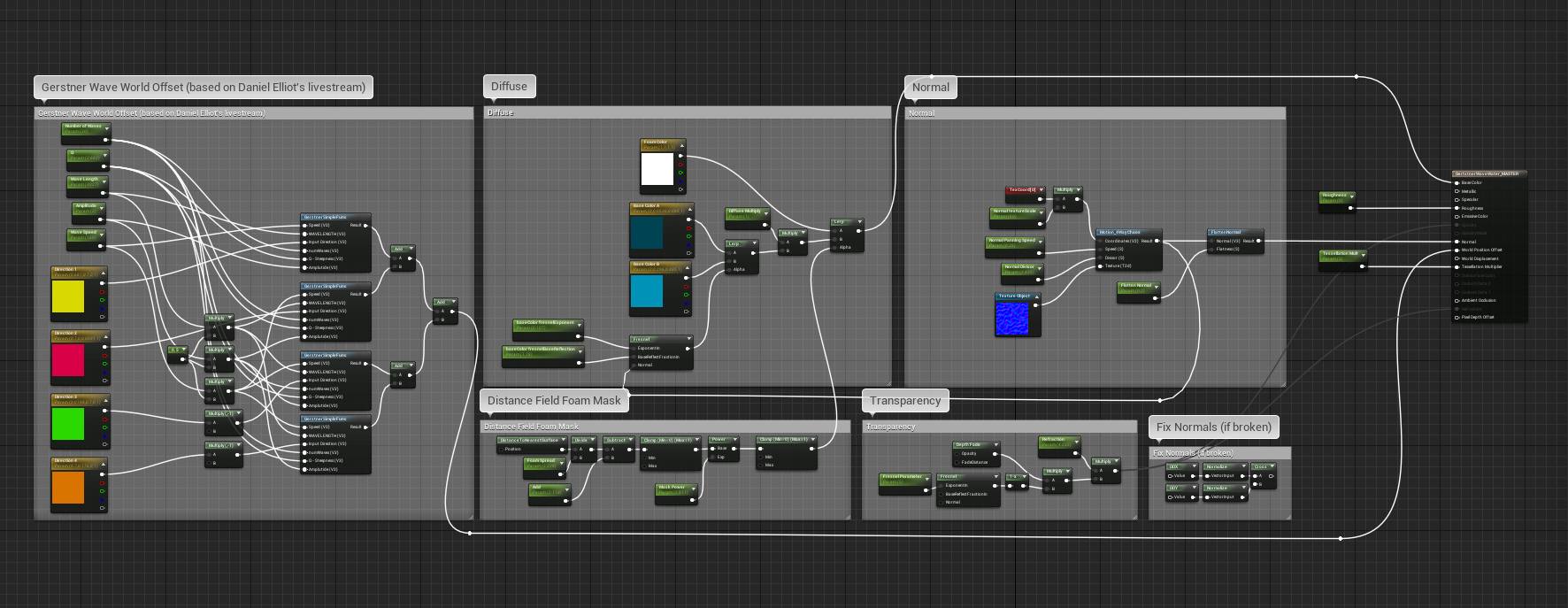Toggle the Refraction parameter node's arrow
The height and width of the screenshot is (608, 1568).
pyautogui.click(x=1078, y=441)
